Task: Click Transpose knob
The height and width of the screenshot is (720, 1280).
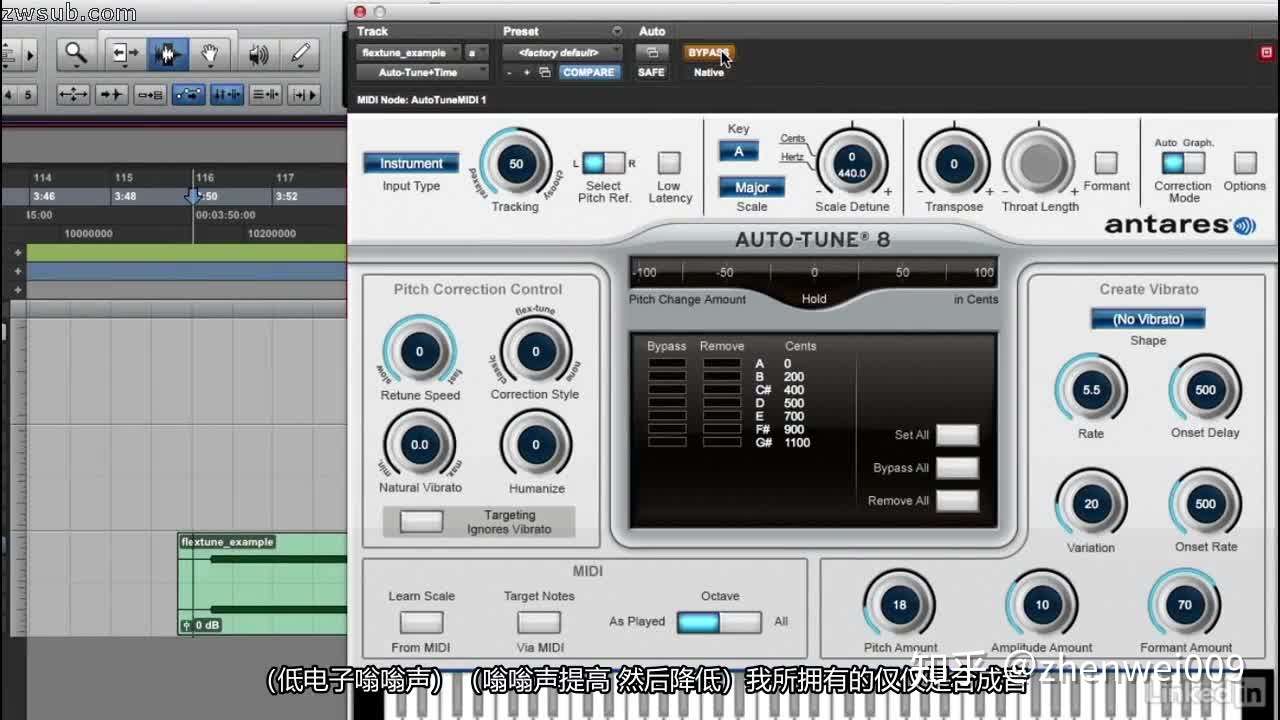Action: [954, 164]
